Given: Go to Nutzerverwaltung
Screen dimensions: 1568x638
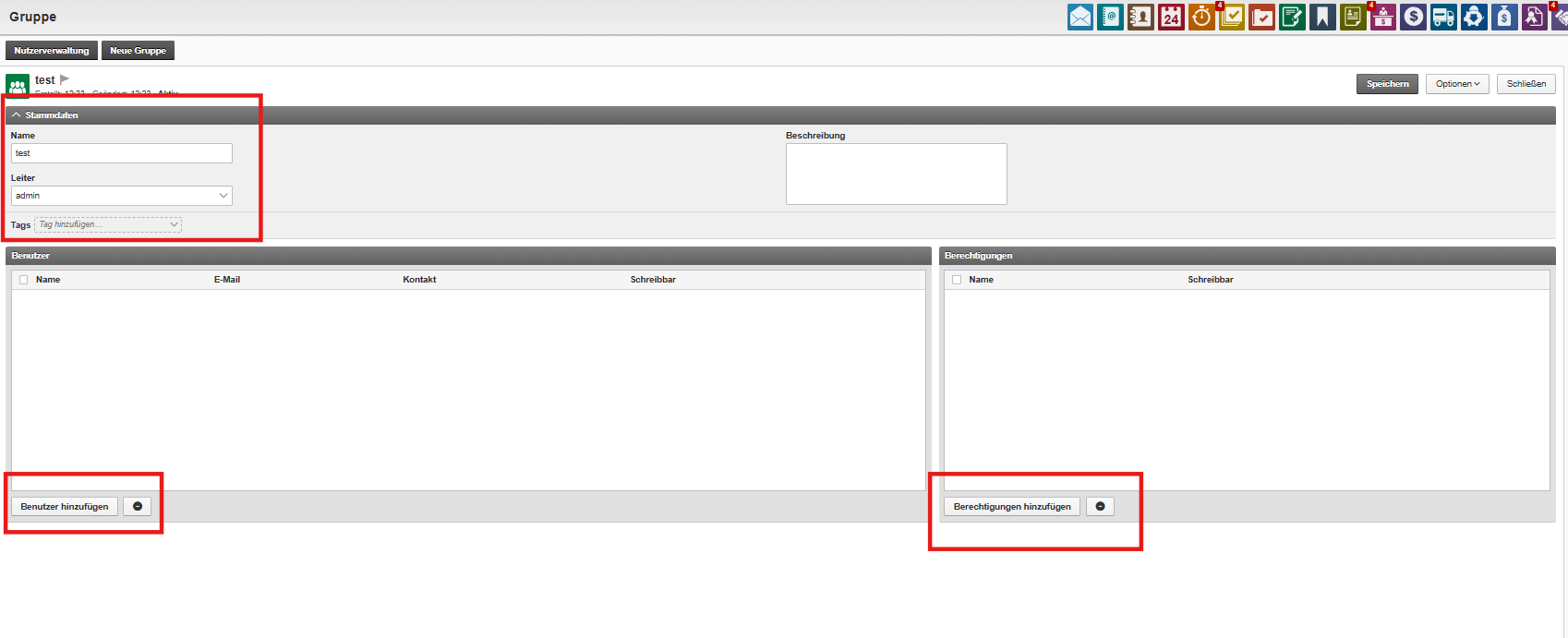Looking at the screenshot, I should (52, 51).
